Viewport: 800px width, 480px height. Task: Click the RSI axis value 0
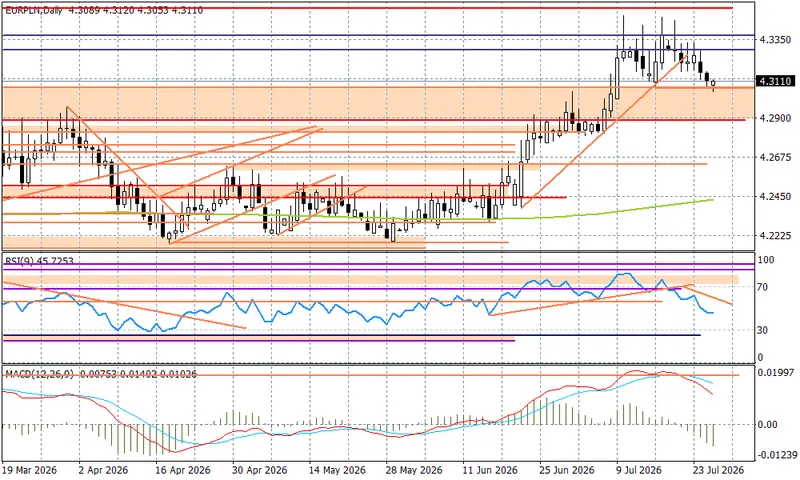[x=760, y=358]
